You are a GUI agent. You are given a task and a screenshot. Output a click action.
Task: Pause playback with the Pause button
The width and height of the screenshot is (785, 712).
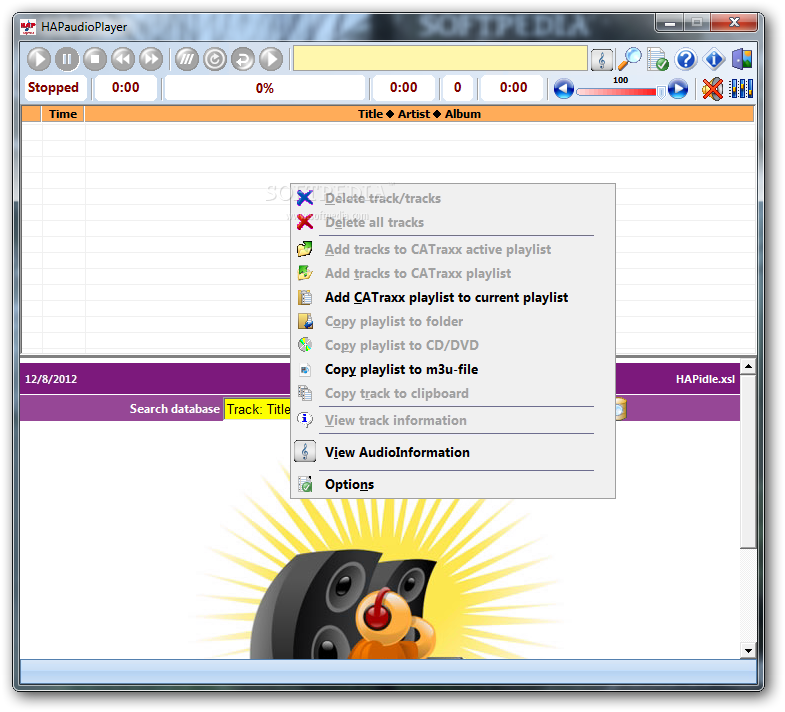coord(67,60)
